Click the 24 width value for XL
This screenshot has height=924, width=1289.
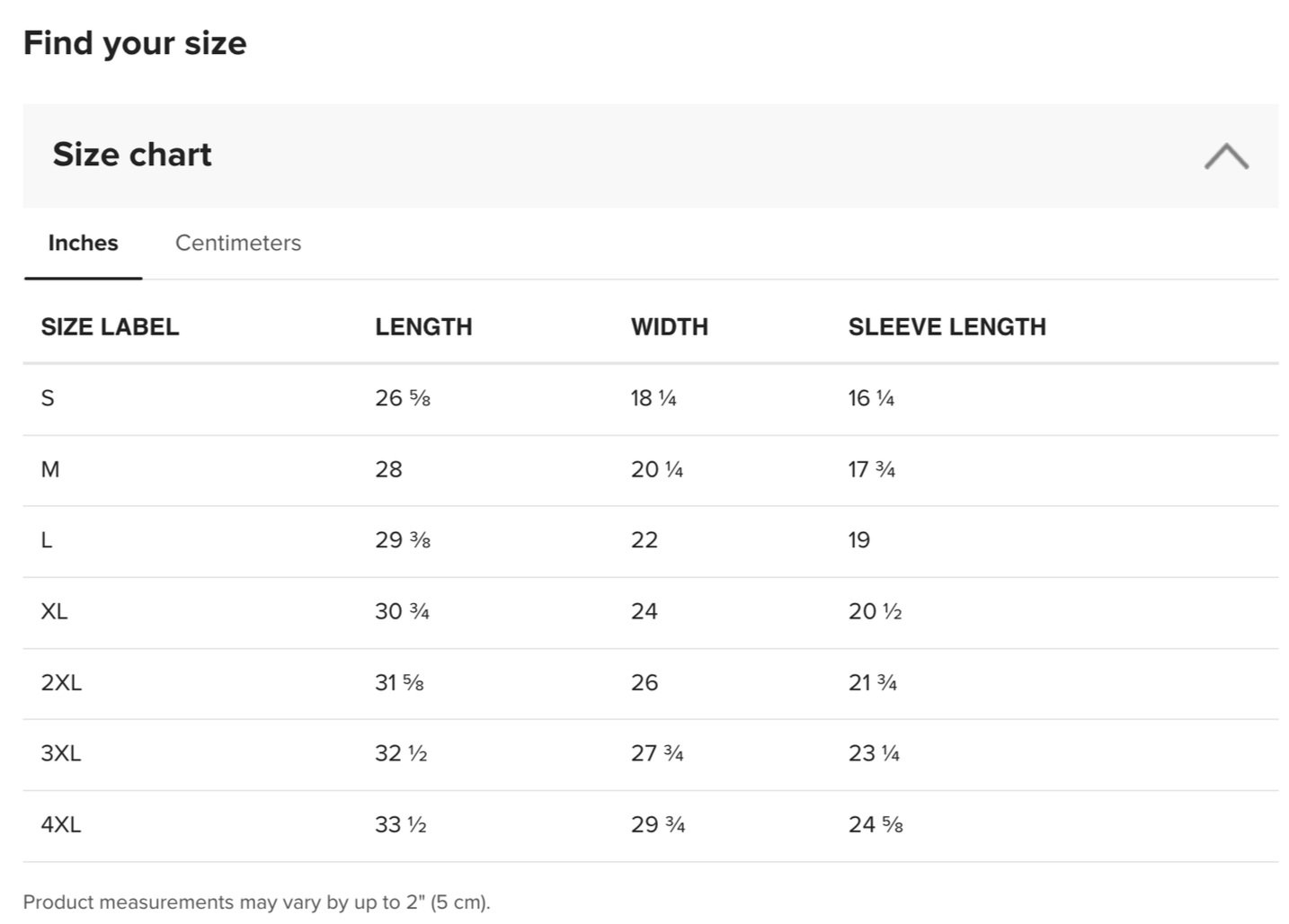(x=644, y=611)
